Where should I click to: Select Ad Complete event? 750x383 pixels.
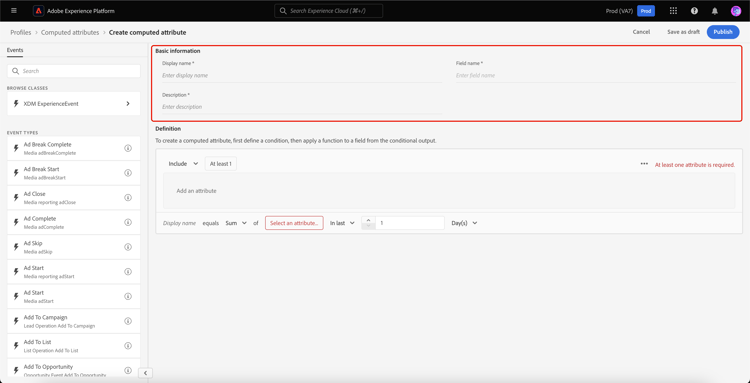pos(74,222)
